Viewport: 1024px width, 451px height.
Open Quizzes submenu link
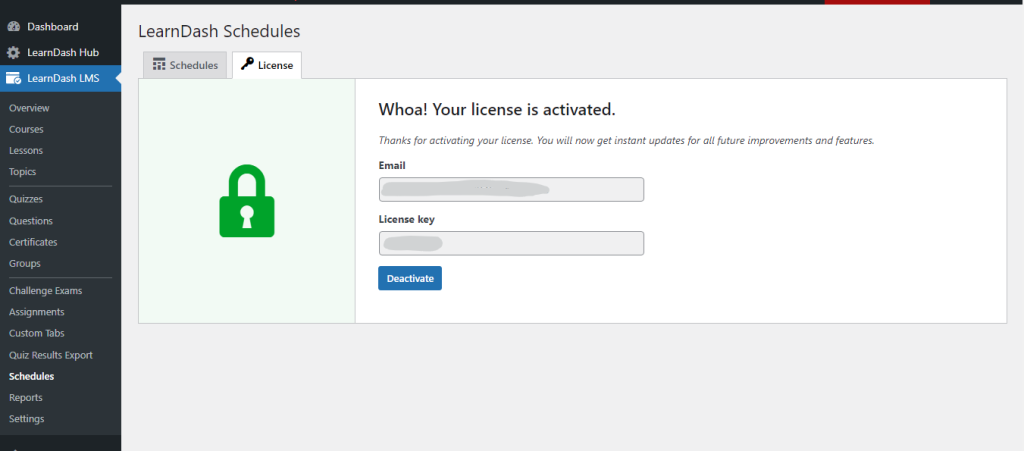(26, 199)
